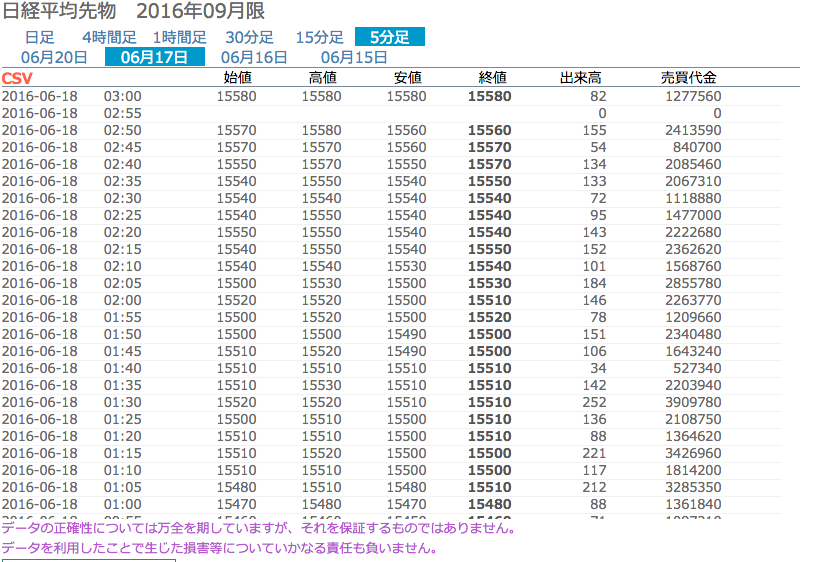Viewport: 818px width, 562px height.
Task: Click the data accuracy disclaimer text
Action: (x=259, y=528)
